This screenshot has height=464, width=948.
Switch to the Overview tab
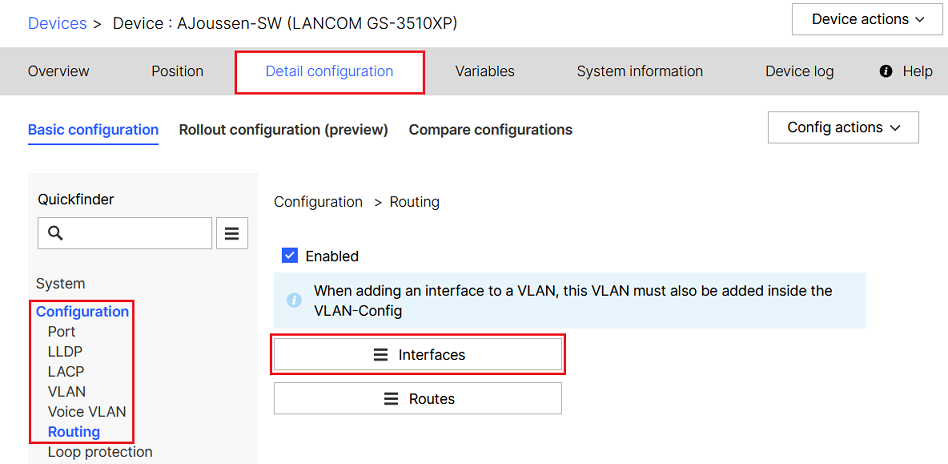[59, 72]
